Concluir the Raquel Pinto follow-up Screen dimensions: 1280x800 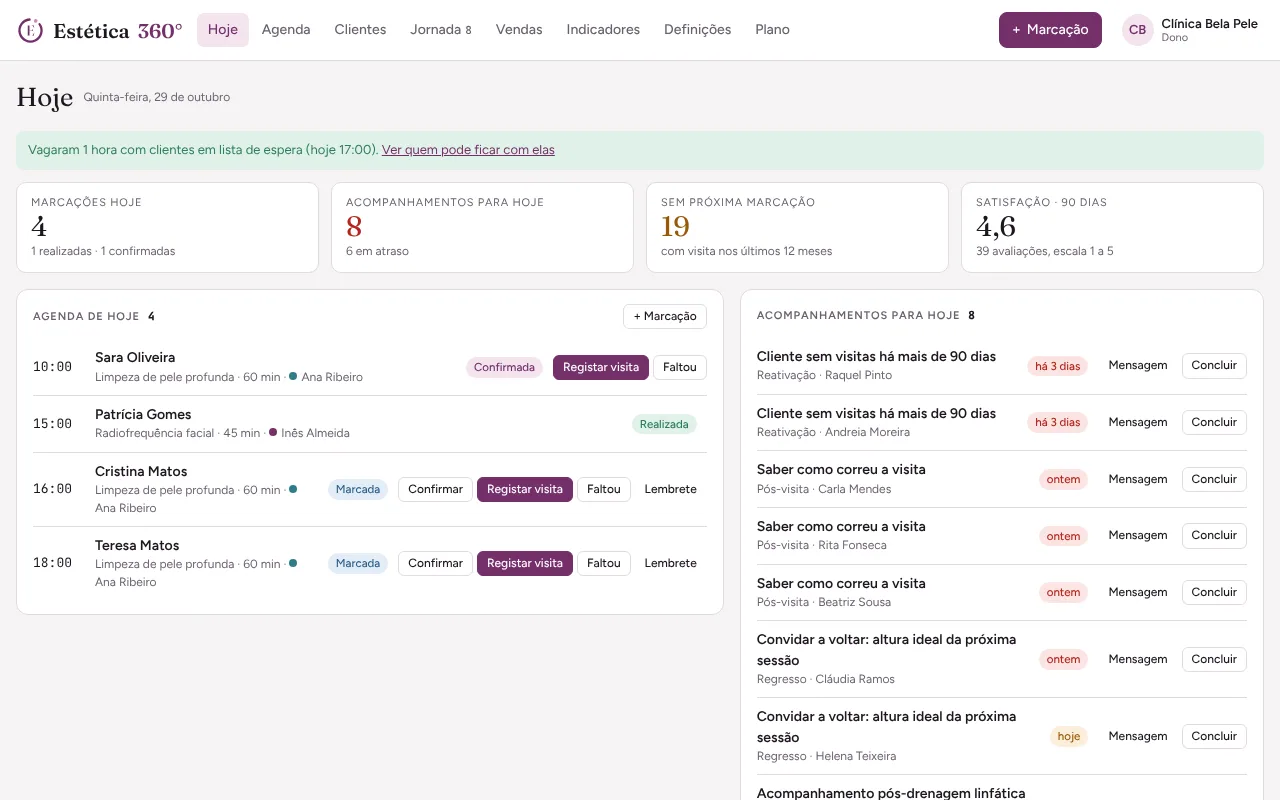pyautogui.click(x=1215, y=365)
